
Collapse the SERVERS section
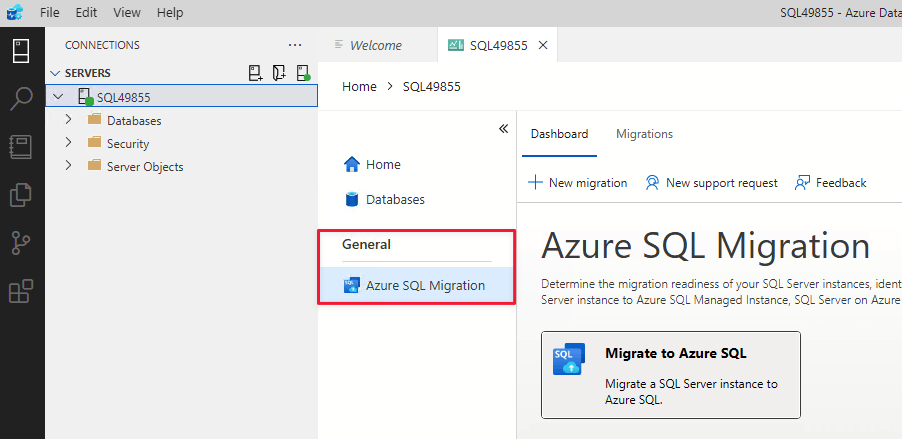pos(55,73)
